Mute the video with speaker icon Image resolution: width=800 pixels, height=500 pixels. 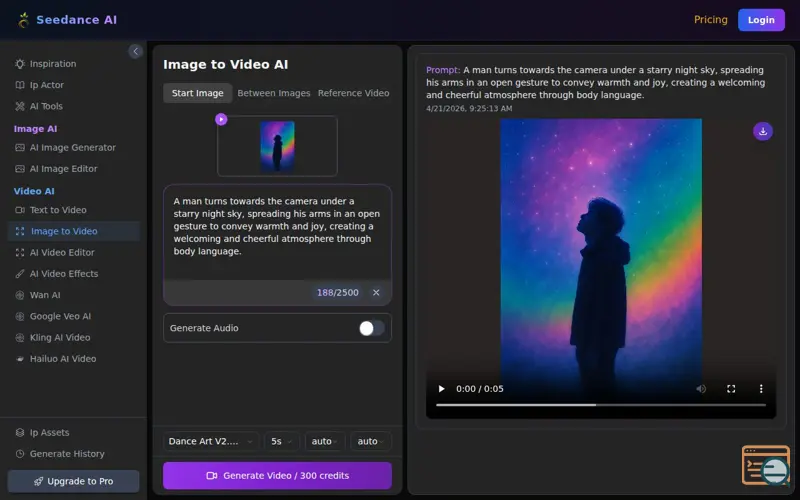click(x=701, y=389)
